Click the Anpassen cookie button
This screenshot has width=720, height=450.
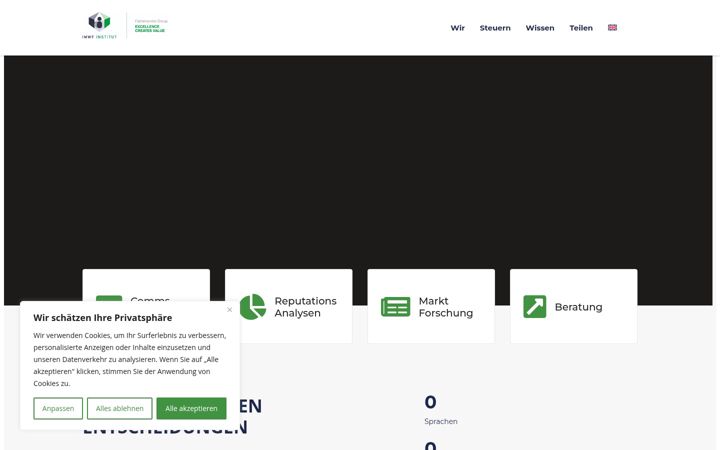[x=58, y=408]
